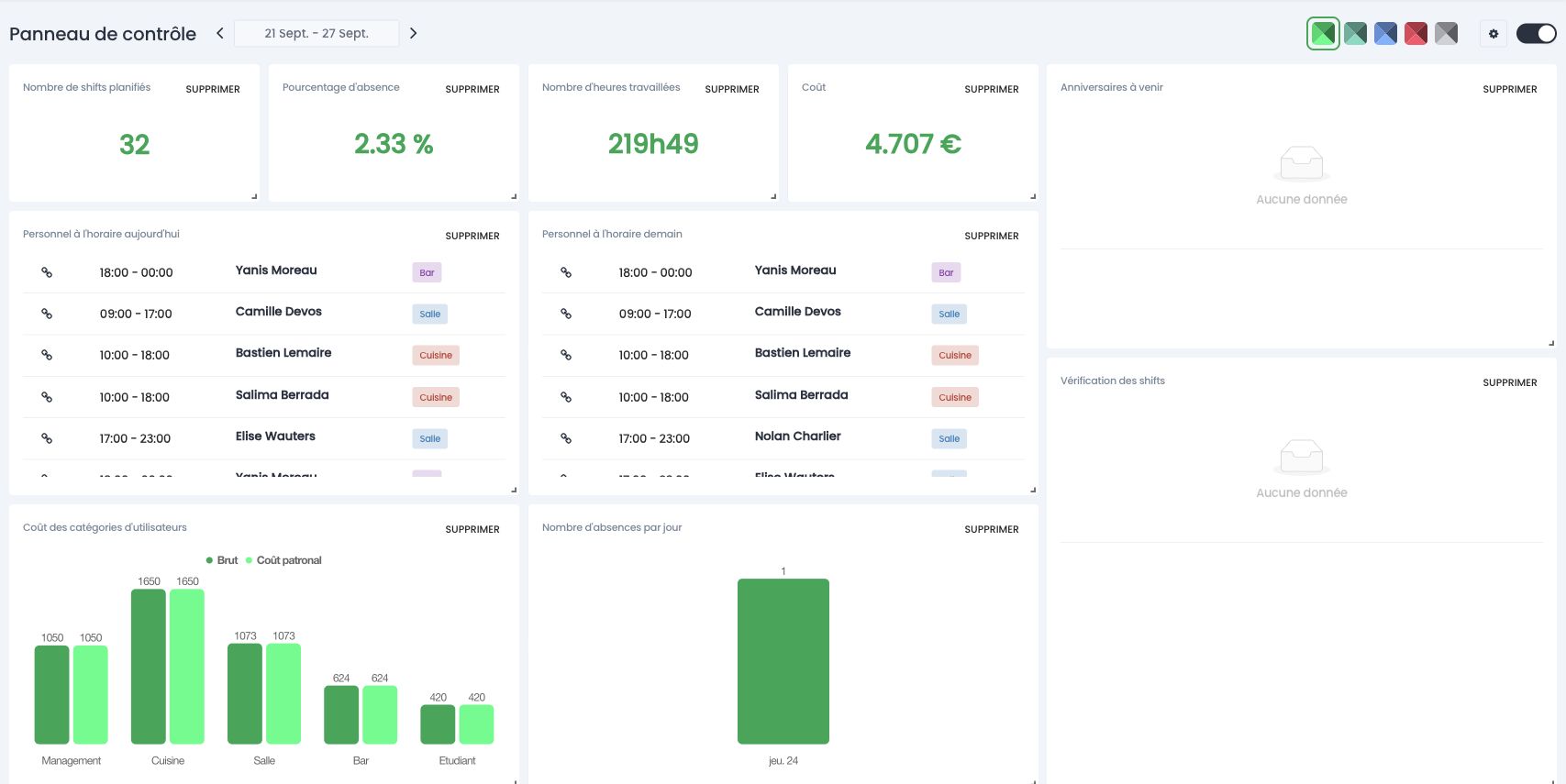The width and height of the screenshot is (1566, 784).
Task: Click link icon for Yanis Moreau tomorrow
Action: (x=566, y=272)
